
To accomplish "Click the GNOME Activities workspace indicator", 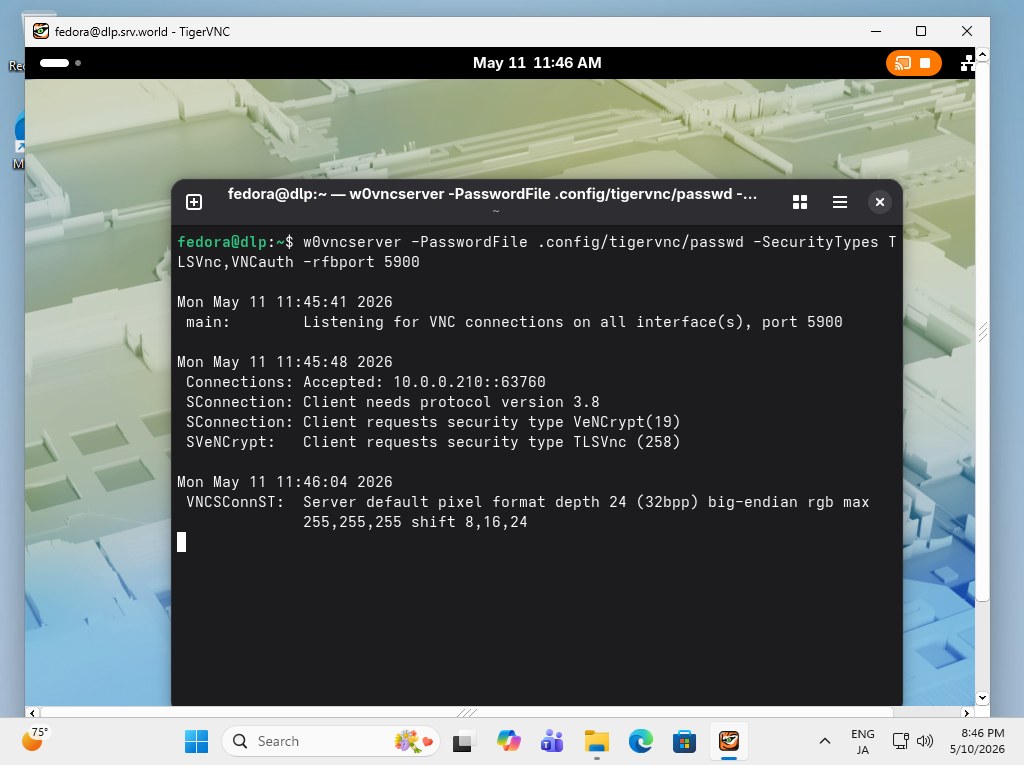I will pos(60,63).
